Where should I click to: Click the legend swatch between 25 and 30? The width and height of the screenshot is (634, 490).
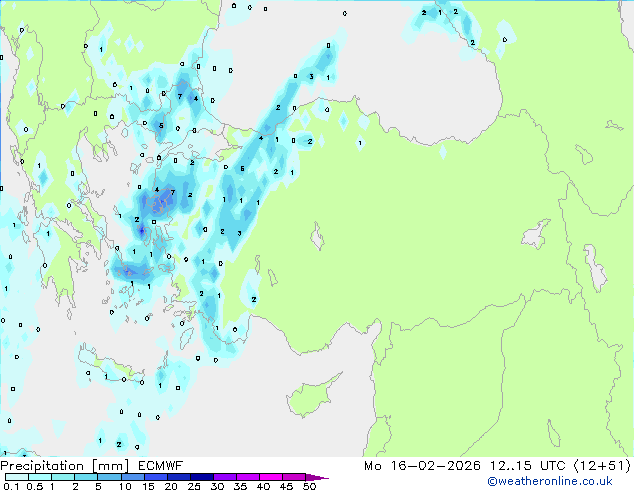[x=202, y=477]
